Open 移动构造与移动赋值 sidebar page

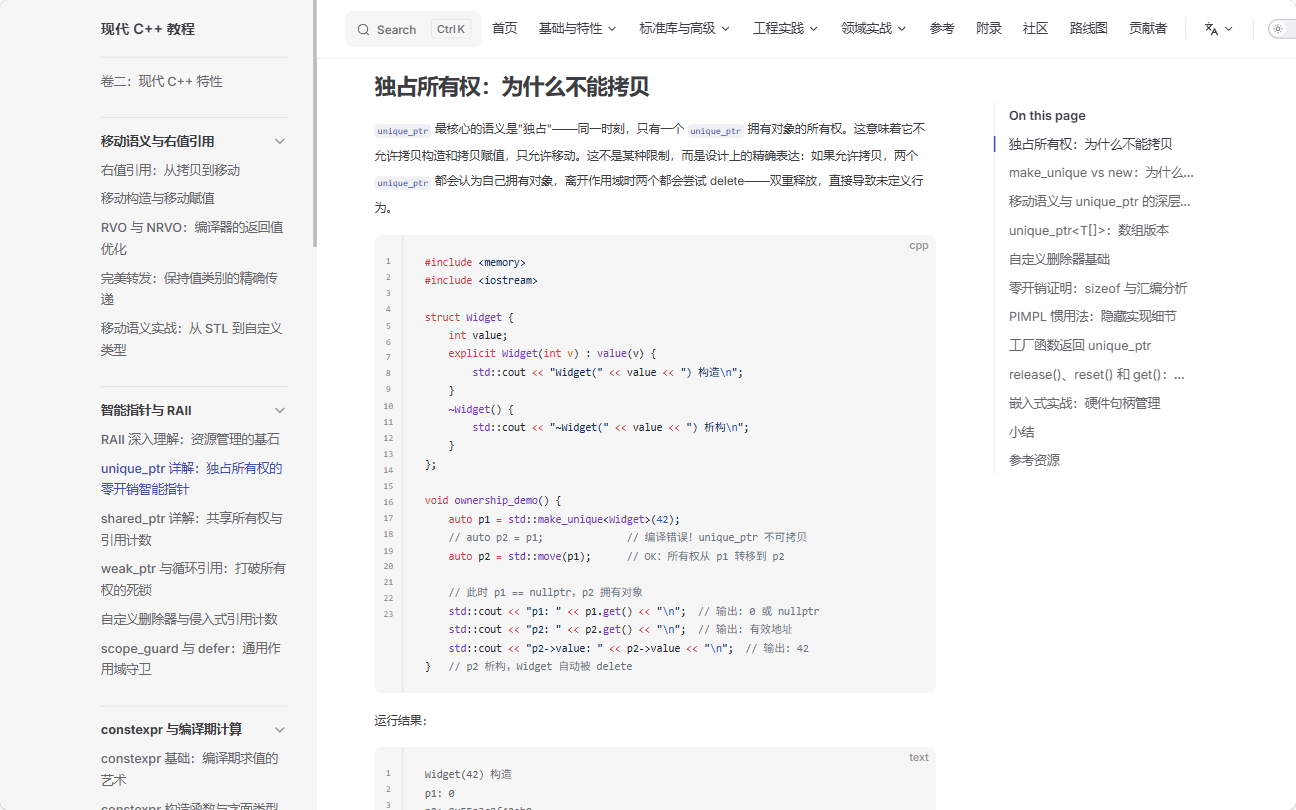pyautogui.click(x=158, y=198)
